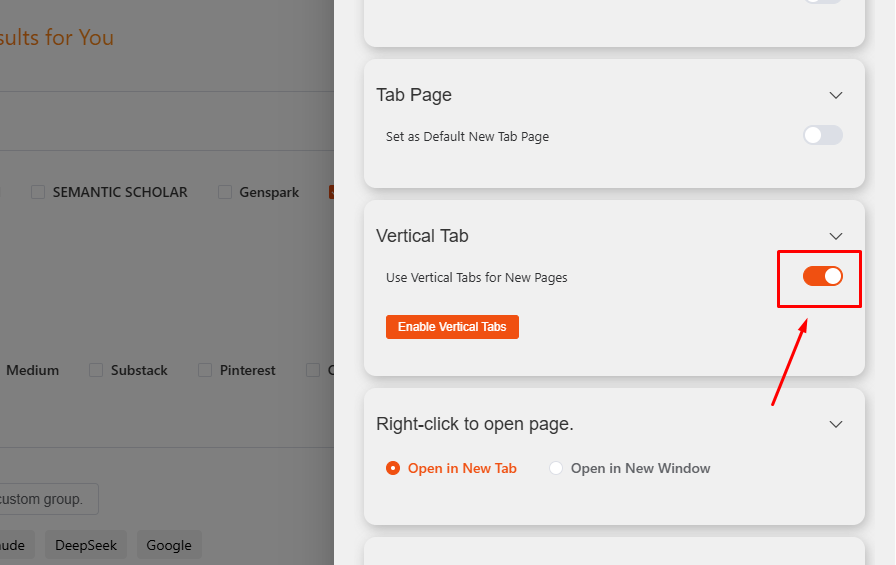The width and height of the screenshot is (896, 565).
Task: Check the Genspark checkbox
Action: pyautogui.click(x=225, y=192)
